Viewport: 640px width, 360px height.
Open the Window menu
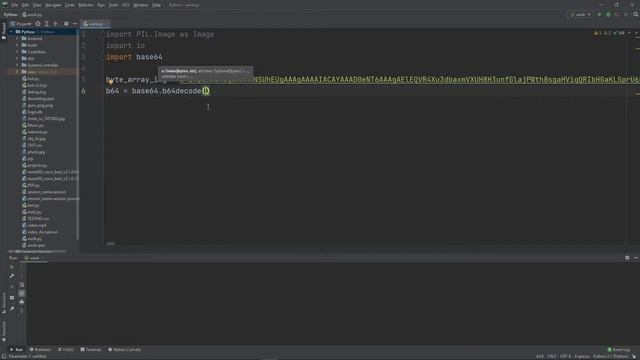[x=141, y=5]
